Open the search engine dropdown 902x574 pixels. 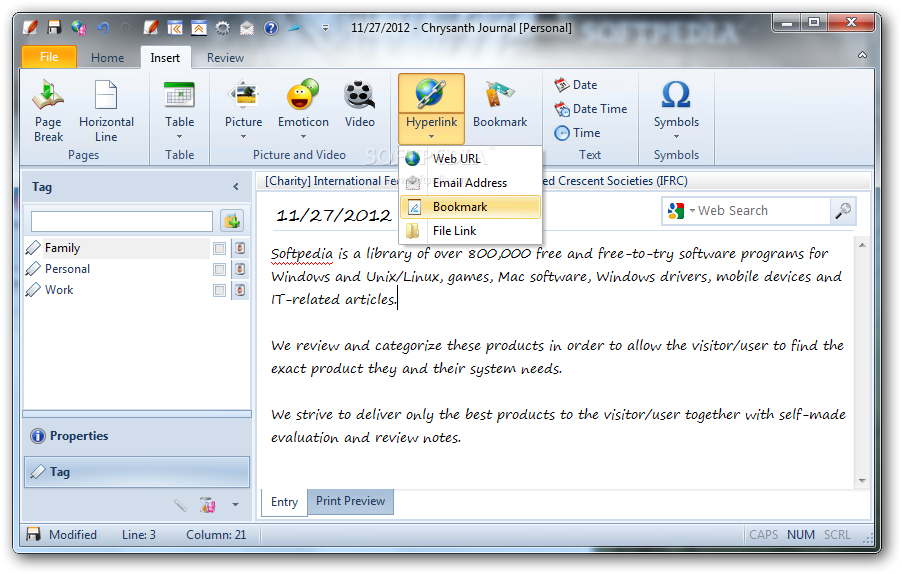(x=693, y=211)
